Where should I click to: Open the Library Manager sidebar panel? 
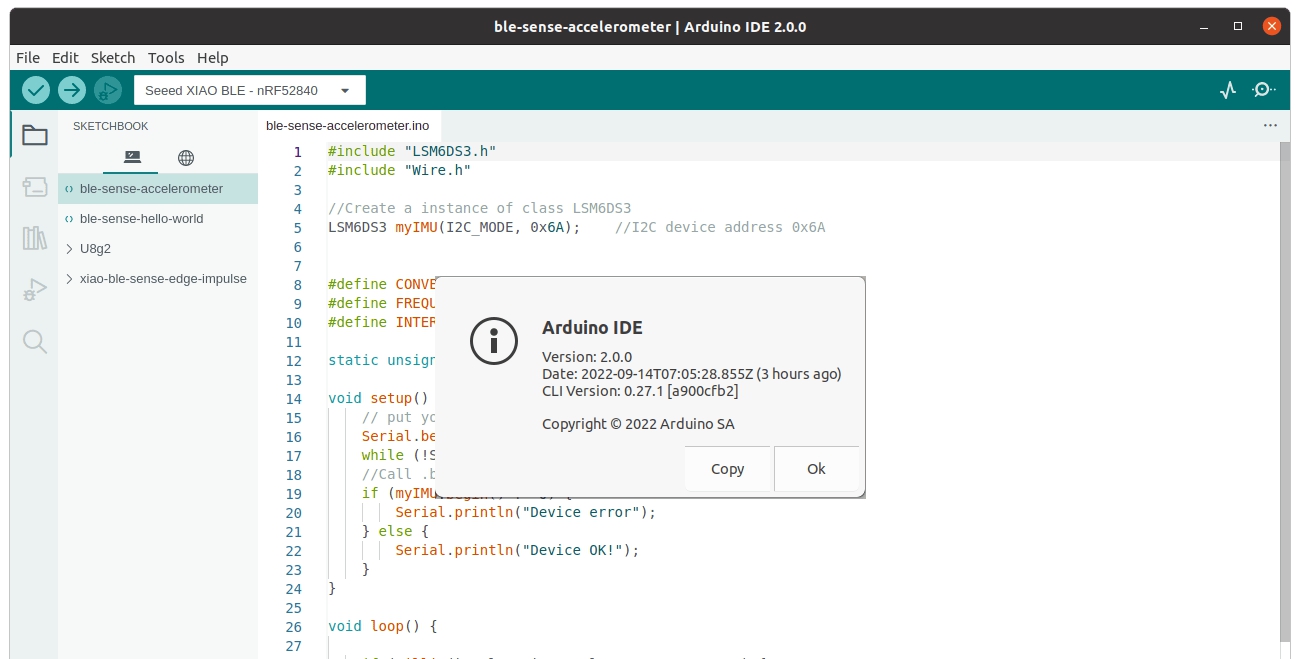pyautogui.click(x=34, y=237)
